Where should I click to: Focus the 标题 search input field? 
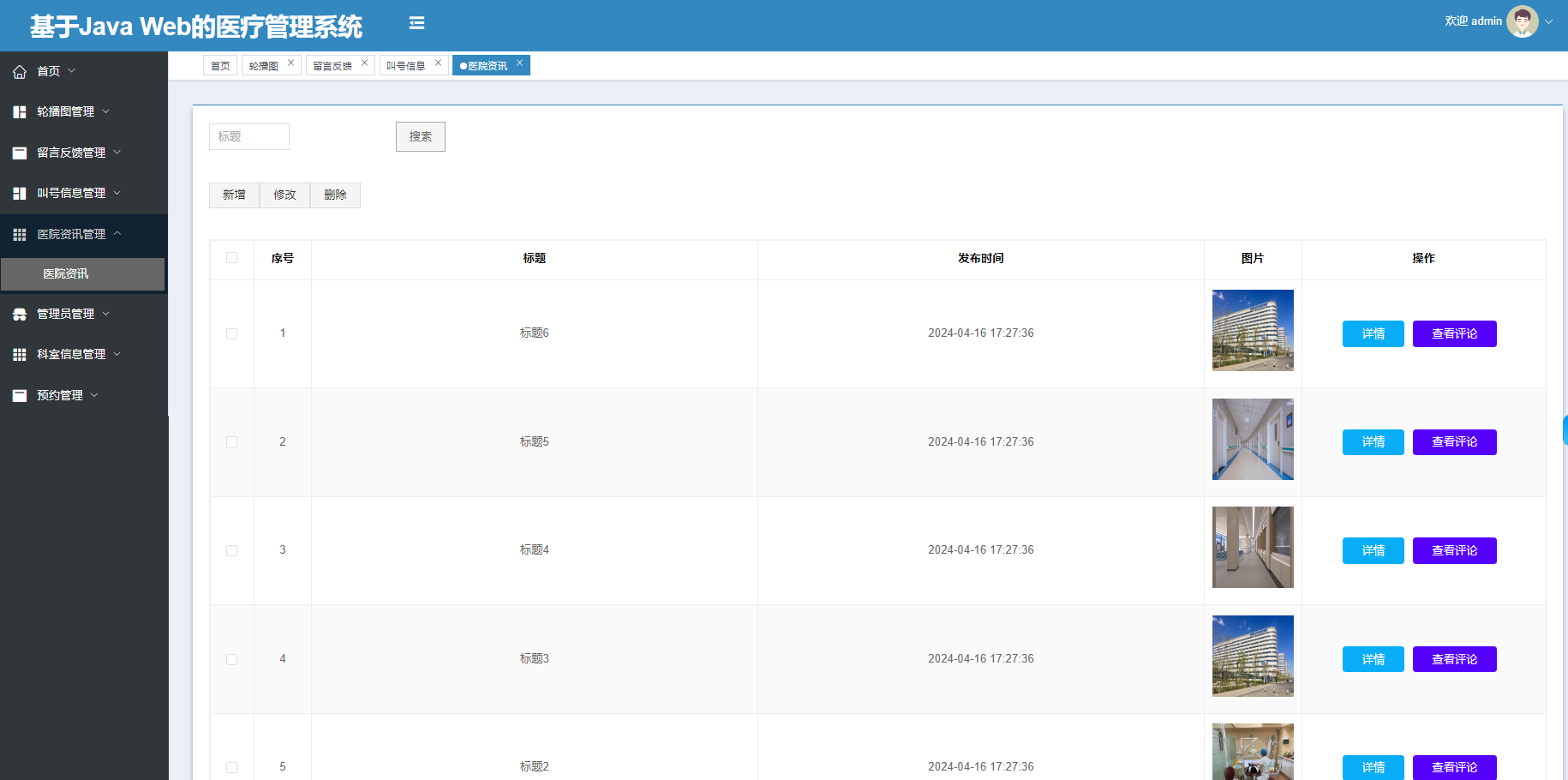pyautogui.click(x=249, y=137)
